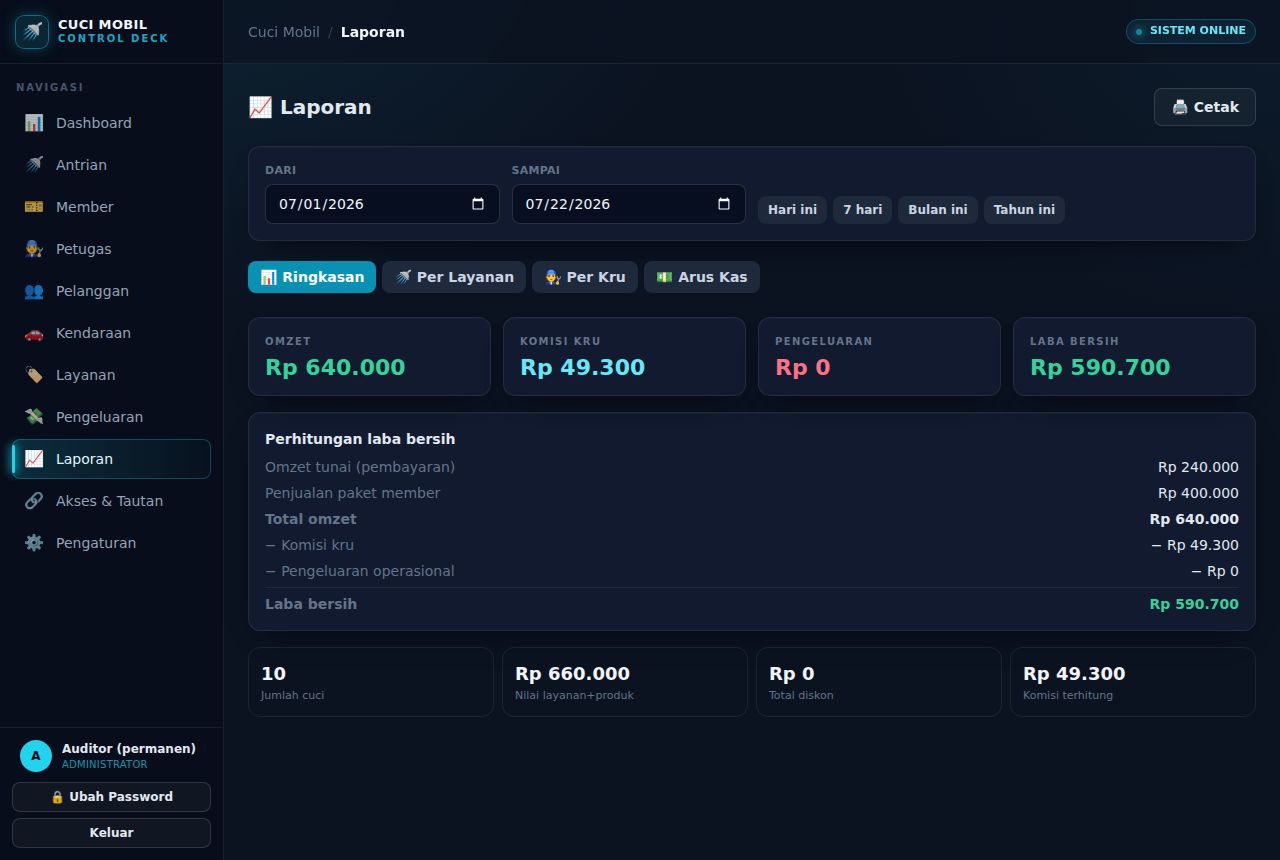Image resolution: width=1280 pixels, height=860 pixels.
Task: Click the Petugas worker icon
Action: [34, 249]
